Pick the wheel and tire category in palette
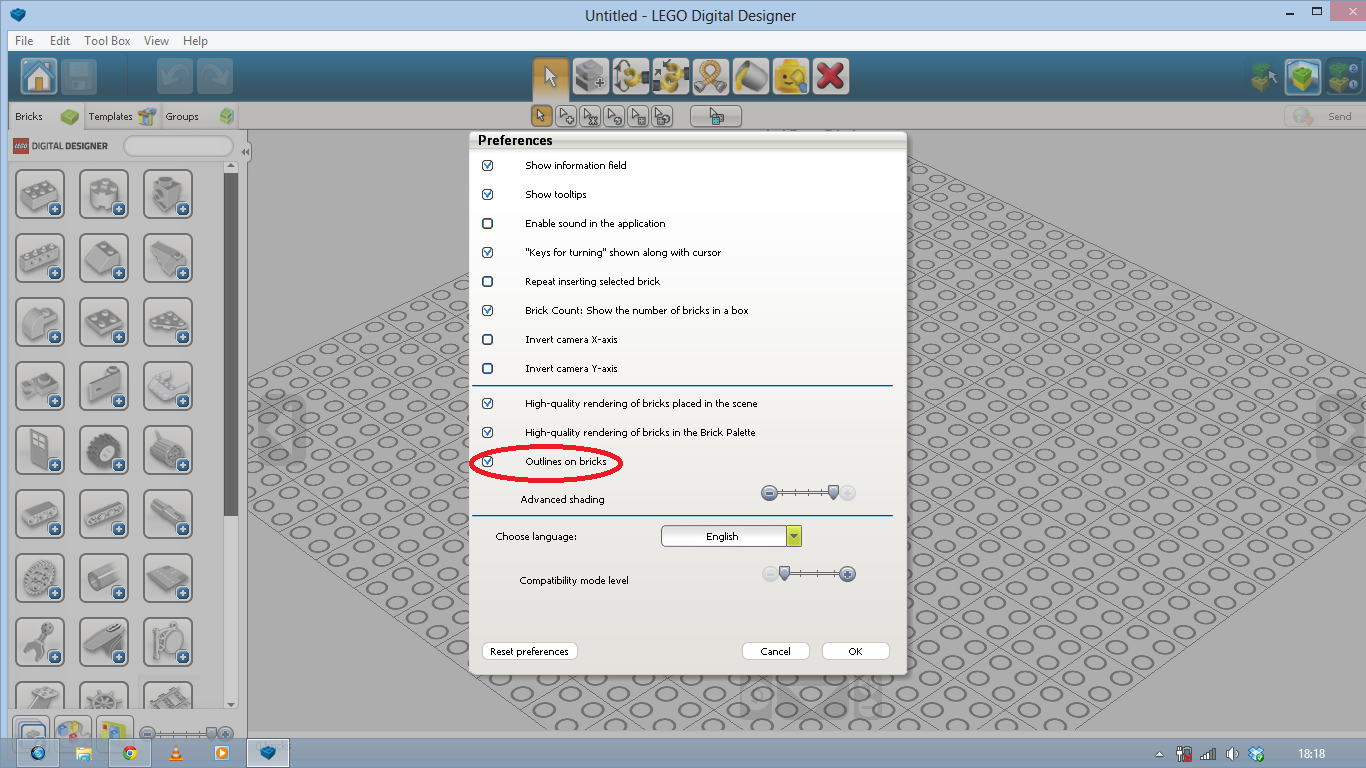Screen dimensions: 1366x768 [104, 450]
